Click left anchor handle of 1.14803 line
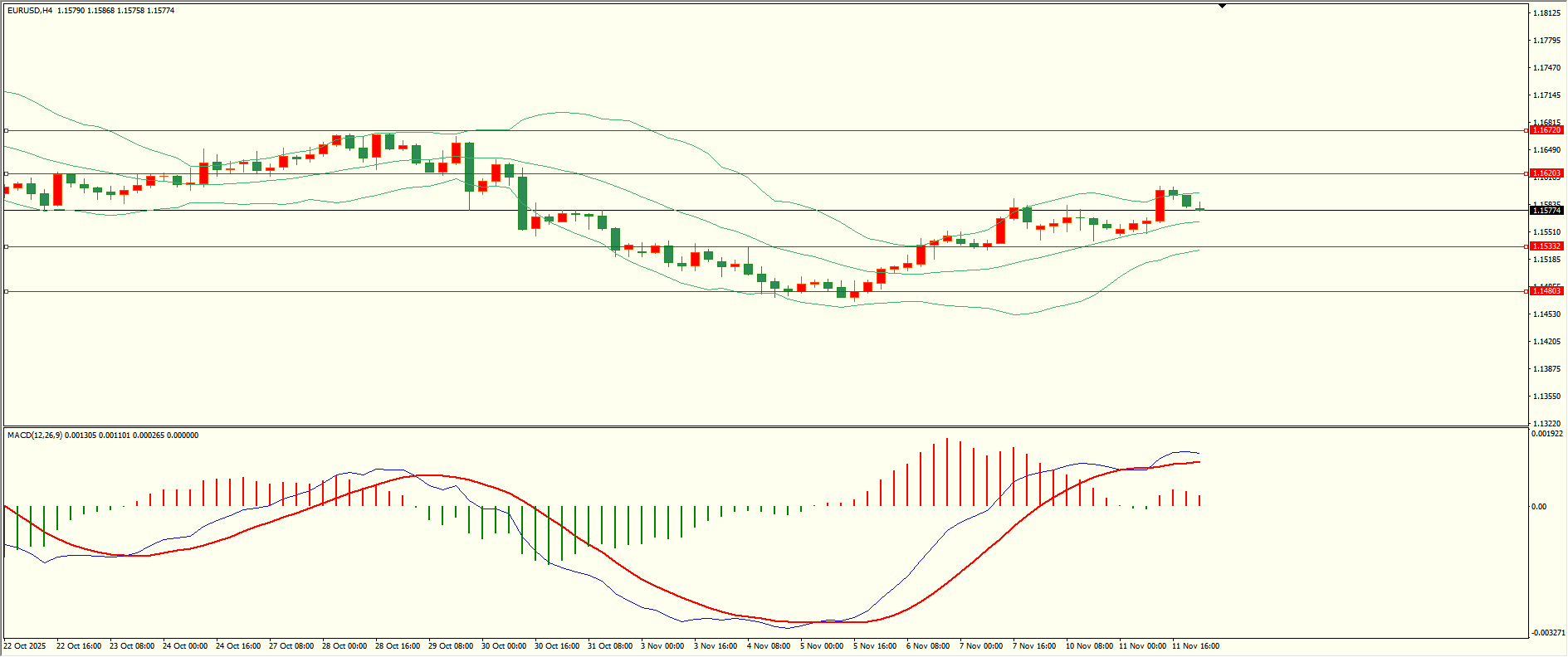 point(7,291)
